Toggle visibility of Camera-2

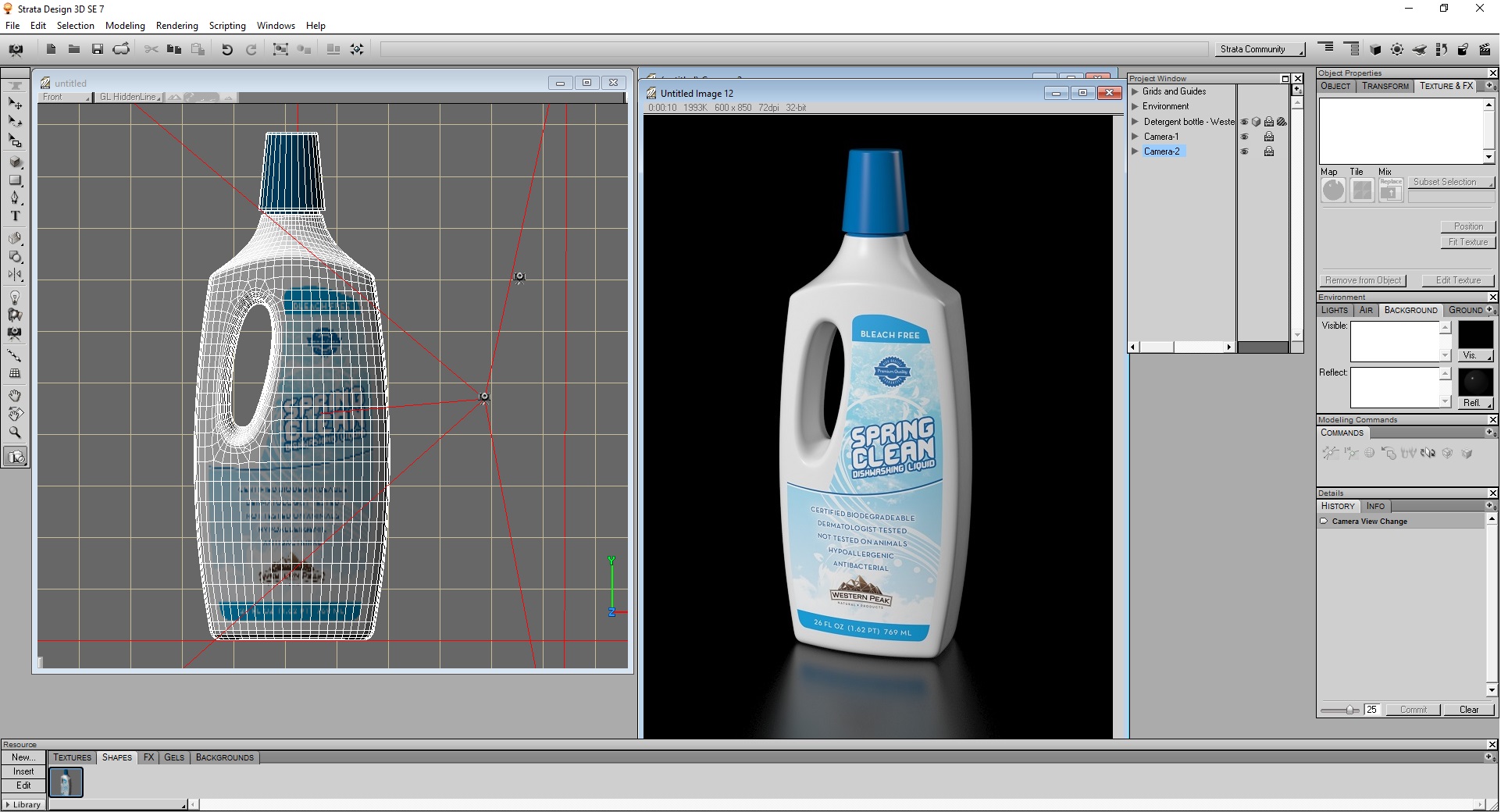pyautogui.click(x=1245, y=151)
